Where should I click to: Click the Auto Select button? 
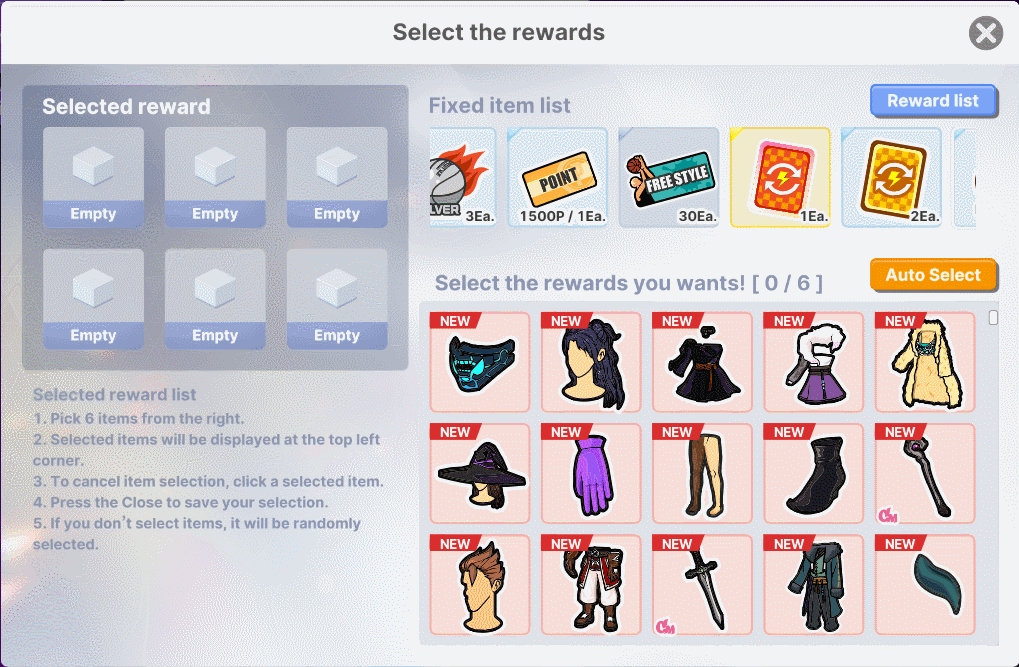[x=933, y=276]
